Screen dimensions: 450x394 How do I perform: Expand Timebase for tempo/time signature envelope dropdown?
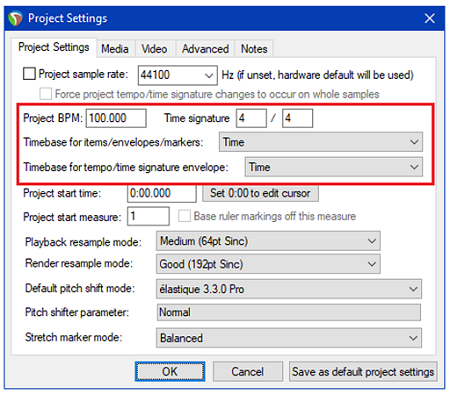334,167
